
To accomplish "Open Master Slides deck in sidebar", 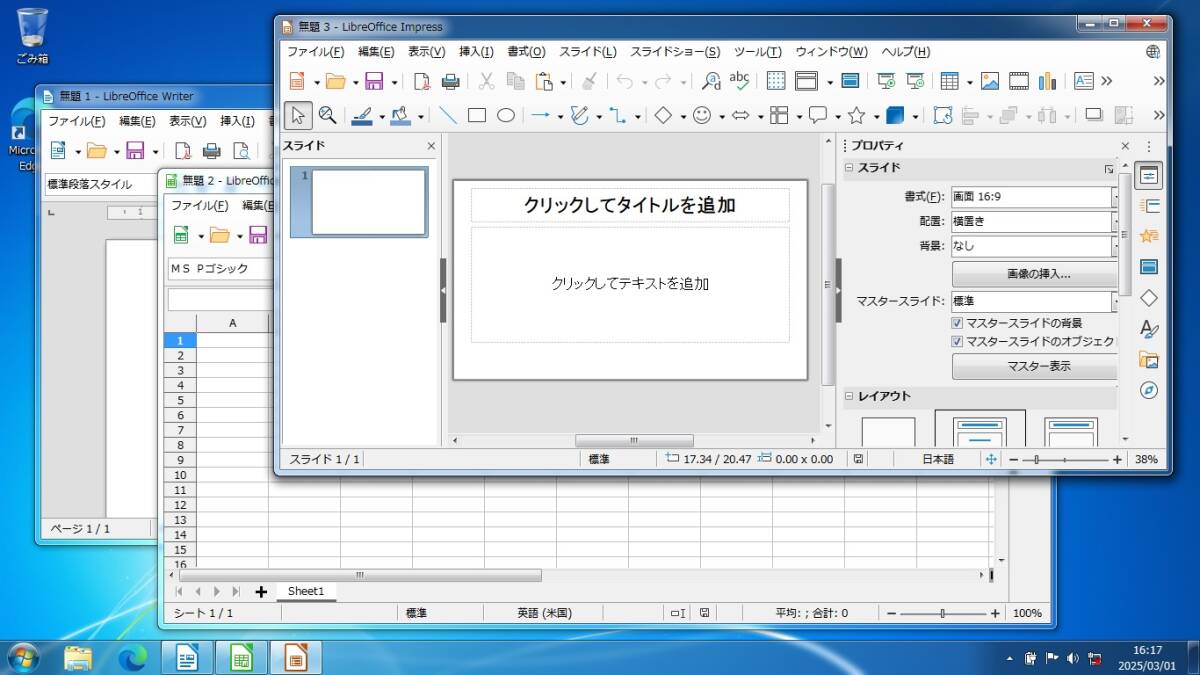I will coord(1149,267).
